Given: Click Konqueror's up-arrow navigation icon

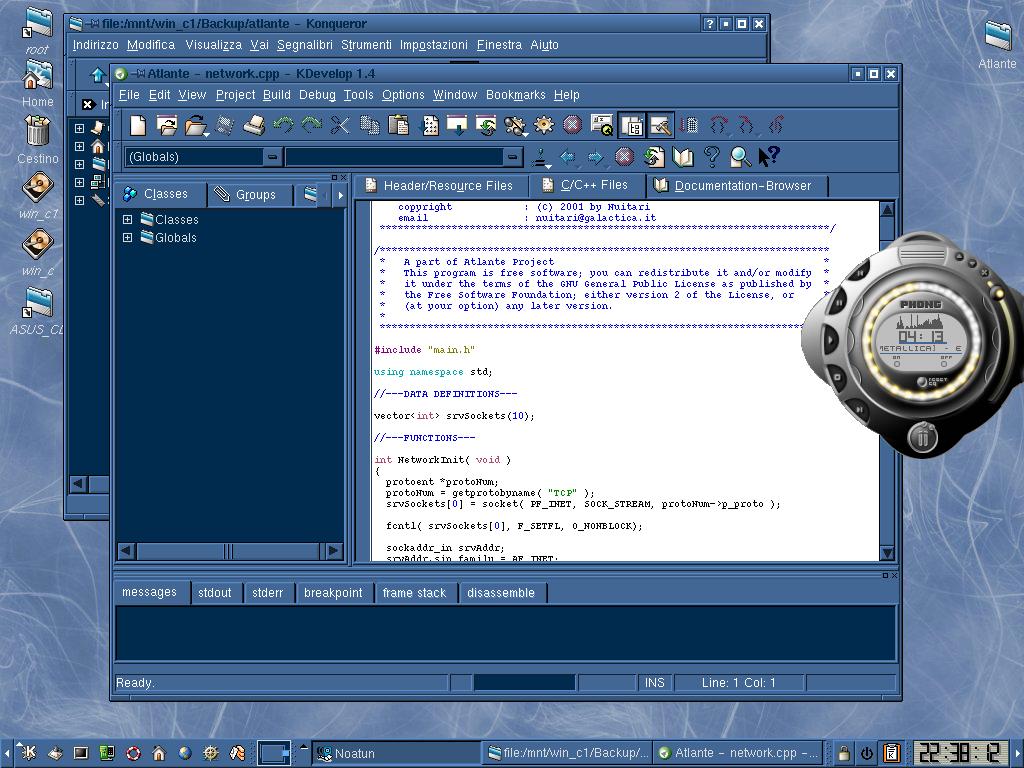Looking at the screenshot, I should pyautogui.click(x=98, y=74).
